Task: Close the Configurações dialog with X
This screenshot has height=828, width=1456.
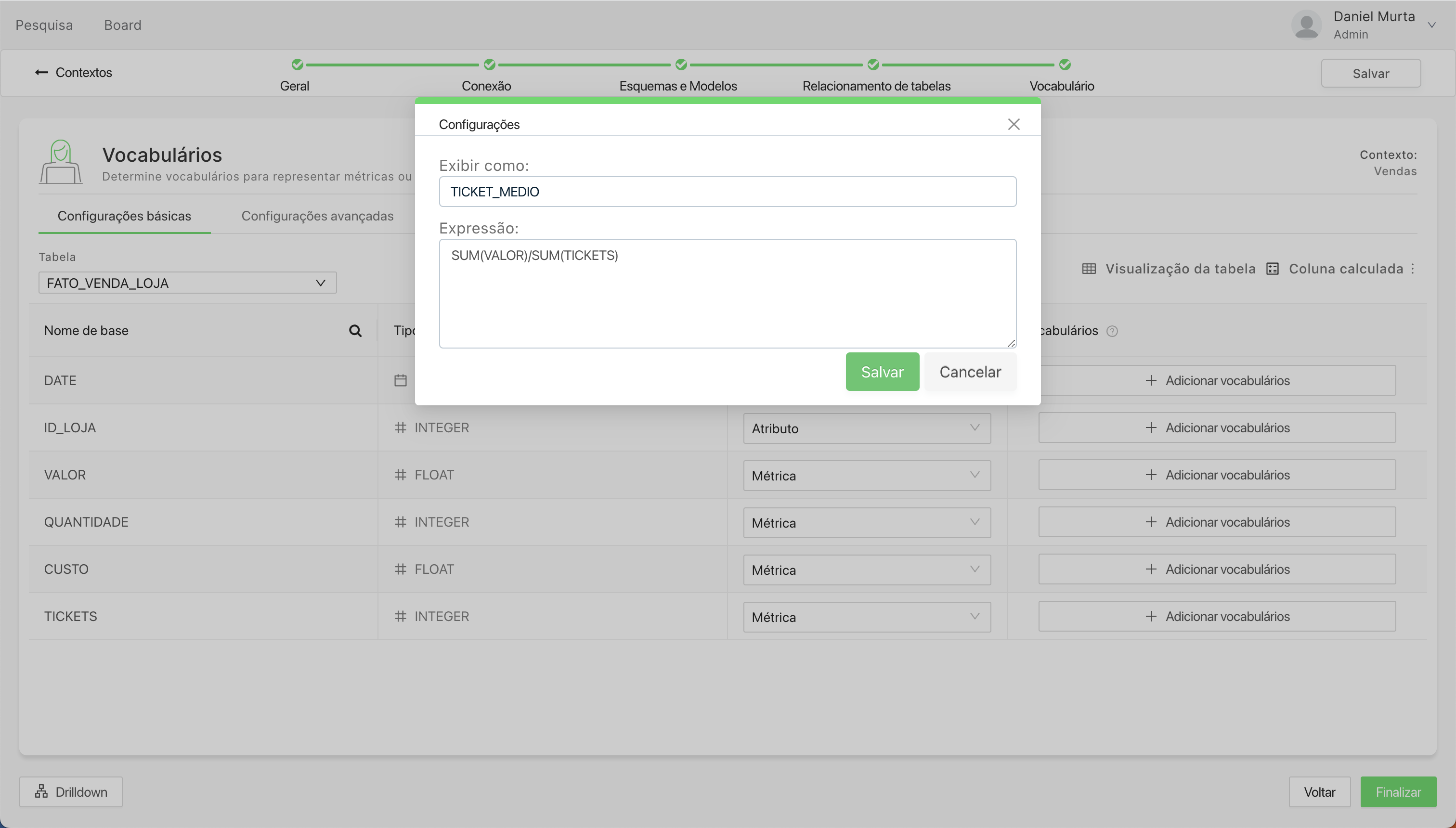Action: coord(1014,124)
